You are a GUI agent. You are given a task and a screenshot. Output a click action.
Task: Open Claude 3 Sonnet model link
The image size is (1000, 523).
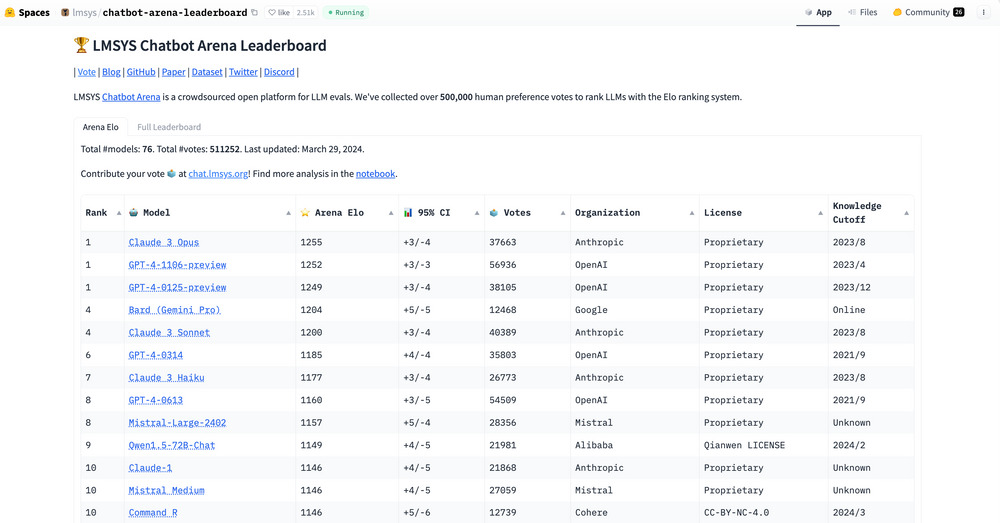click(169, 332)
